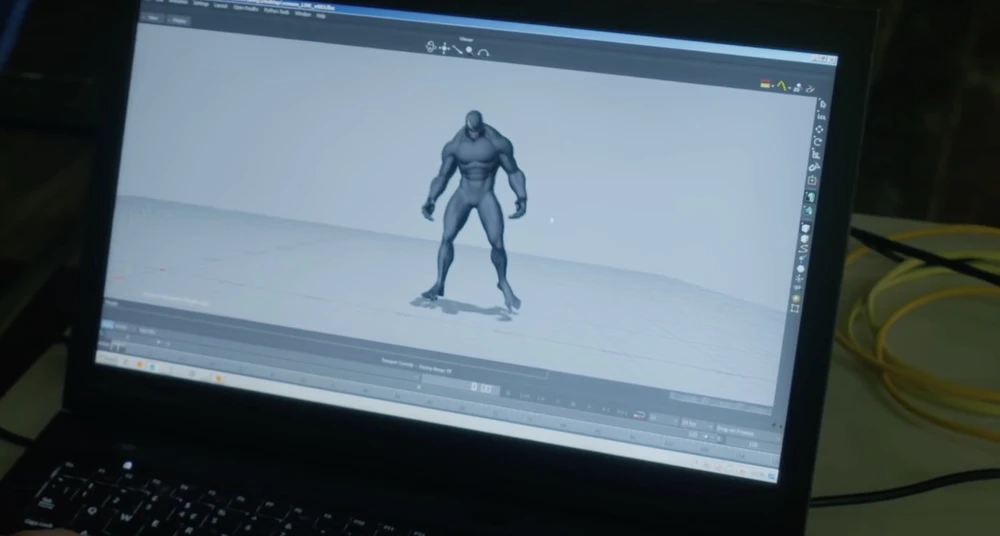
Task: Toggle the teal cube display mode icon
Action: coord(810,197)
